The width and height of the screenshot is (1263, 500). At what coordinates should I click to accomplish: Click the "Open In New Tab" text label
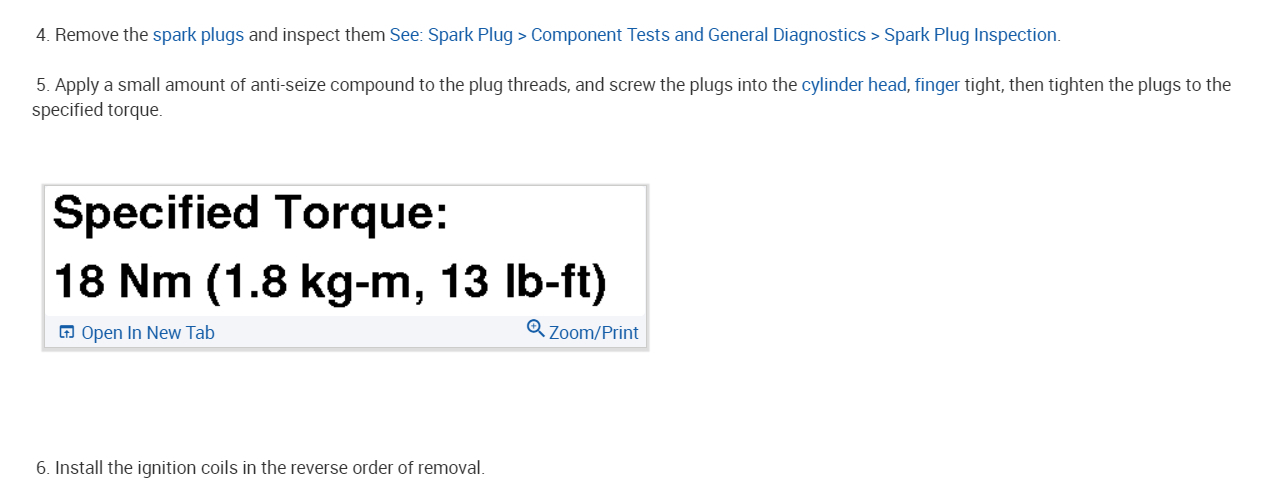pos(147,333)
